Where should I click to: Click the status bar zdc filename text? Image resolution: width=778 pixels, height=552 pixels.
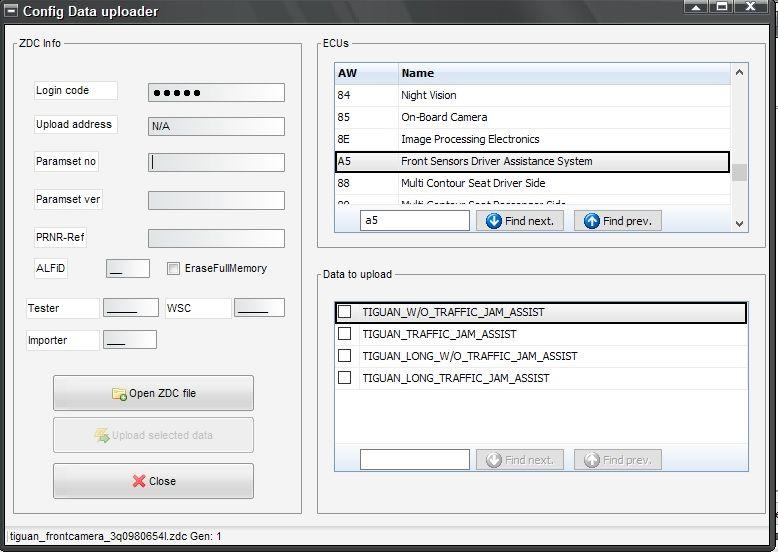[x=115, y=536]
